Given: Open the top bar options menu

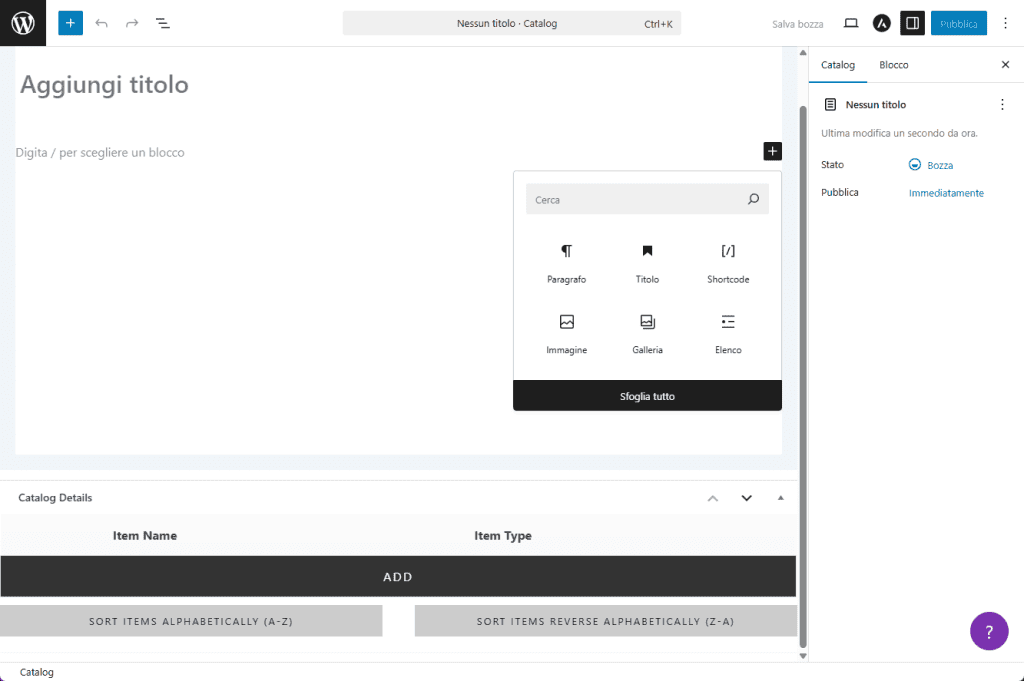Looking at the screenshot, I should pyautogui.click(x=1005, y=23).
